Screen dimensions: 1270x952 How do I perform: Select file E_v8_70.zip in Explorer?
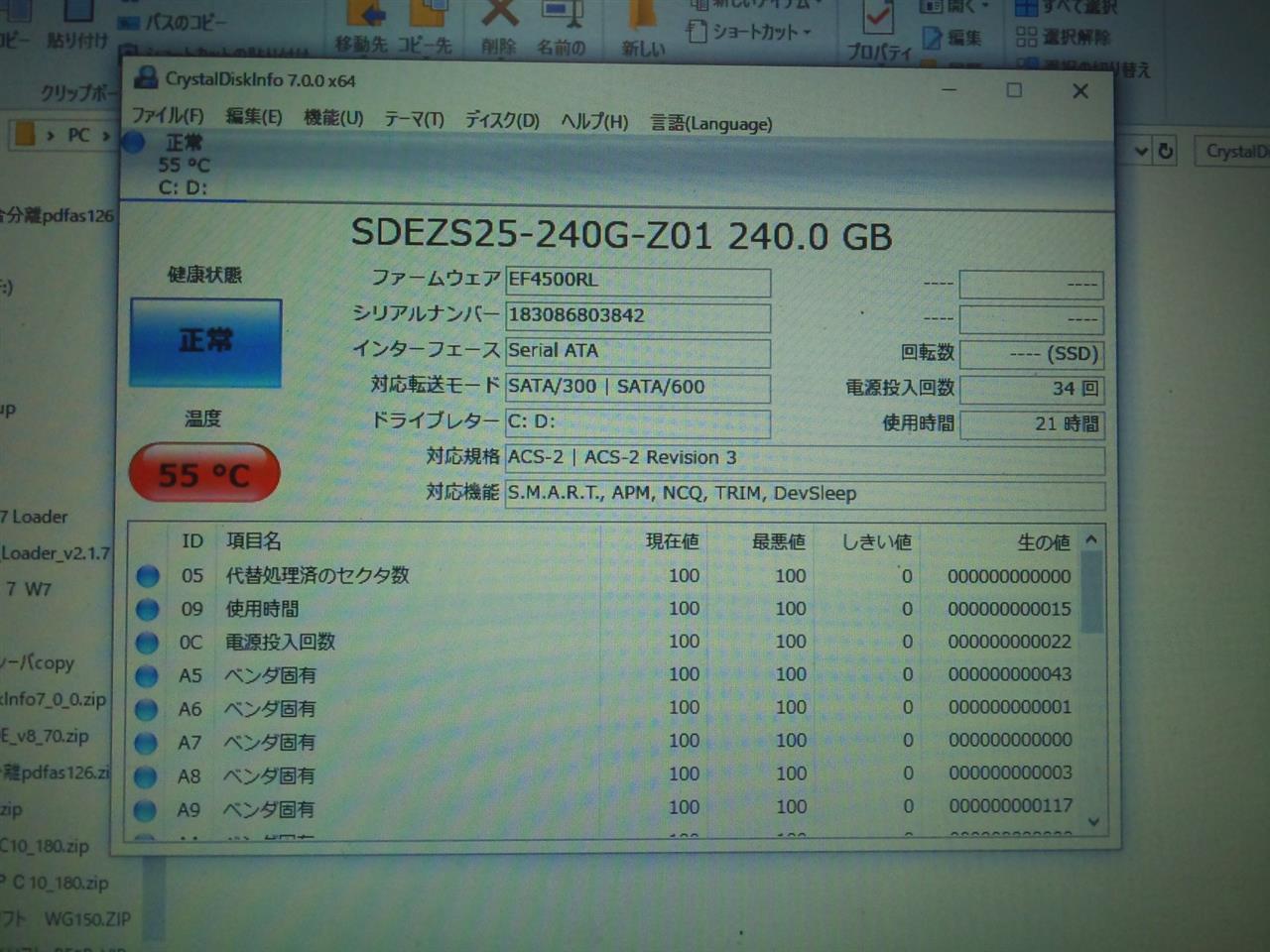[45, 736]
